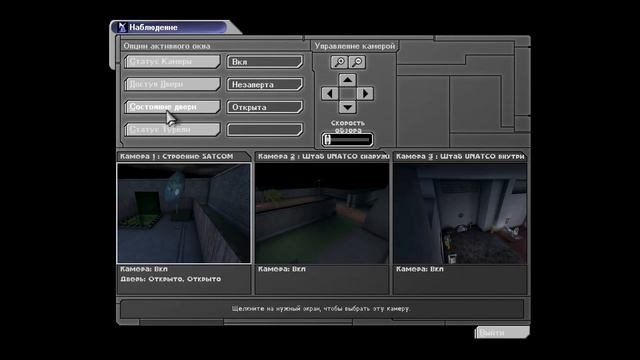This screenshot has width=640, height=360.
Task: Click 'Дверь: Открыто, Открыто' status text
Action: [x=171, y=279]
